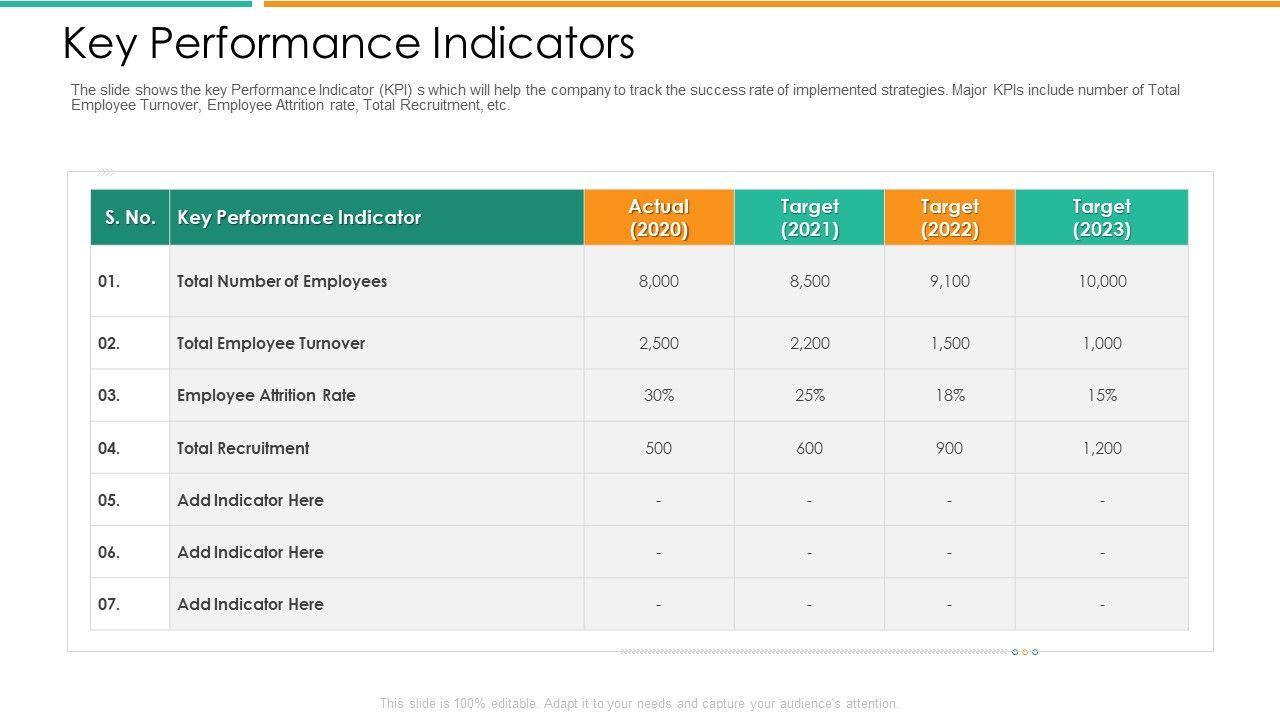
Task: Click the Total Number of Employees row label
Action: (x=282, y=281)
